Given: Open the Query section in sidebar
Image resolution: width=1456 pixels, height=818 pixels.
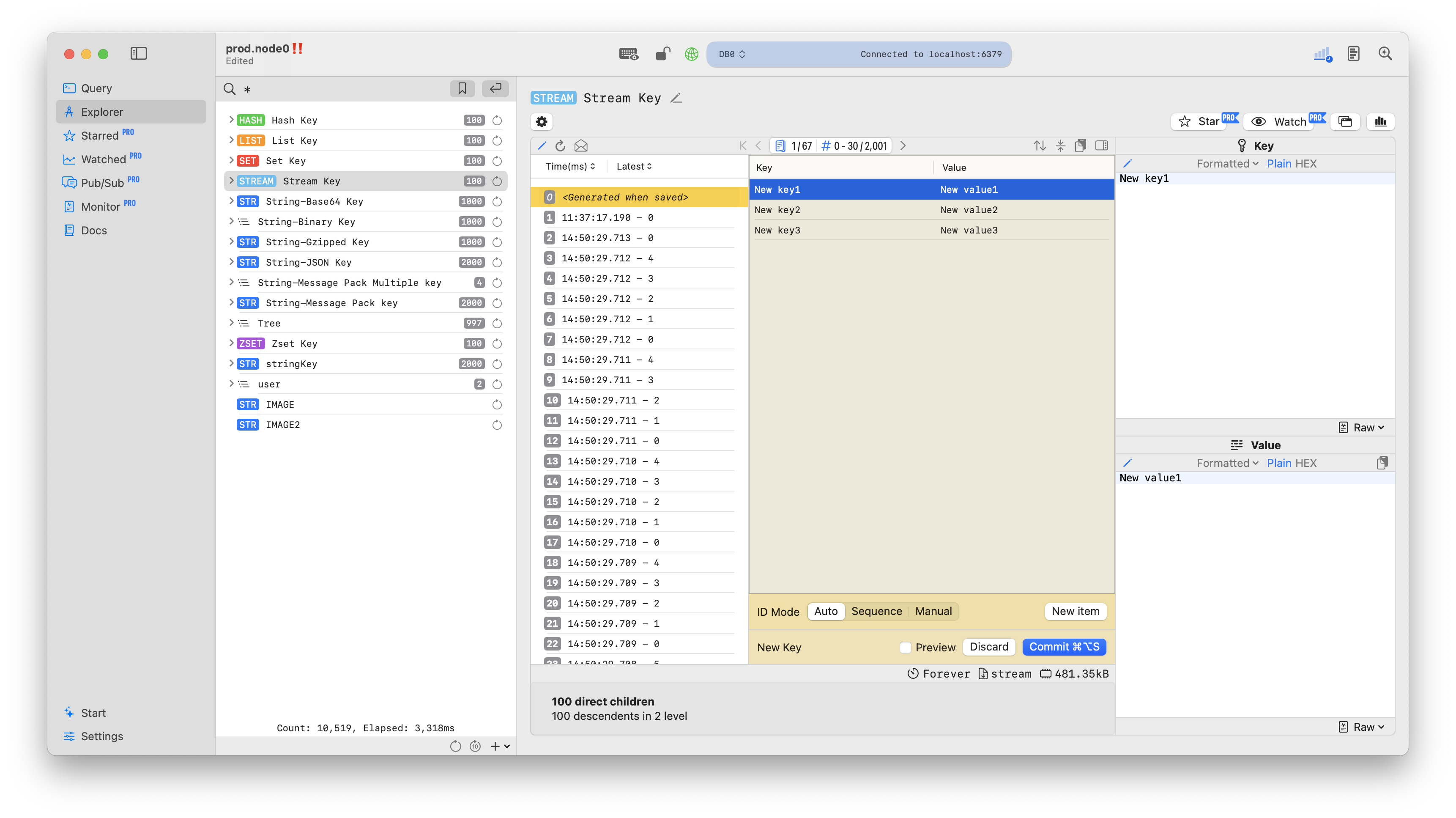Looking at the screenshot, I should pos(97,88).
